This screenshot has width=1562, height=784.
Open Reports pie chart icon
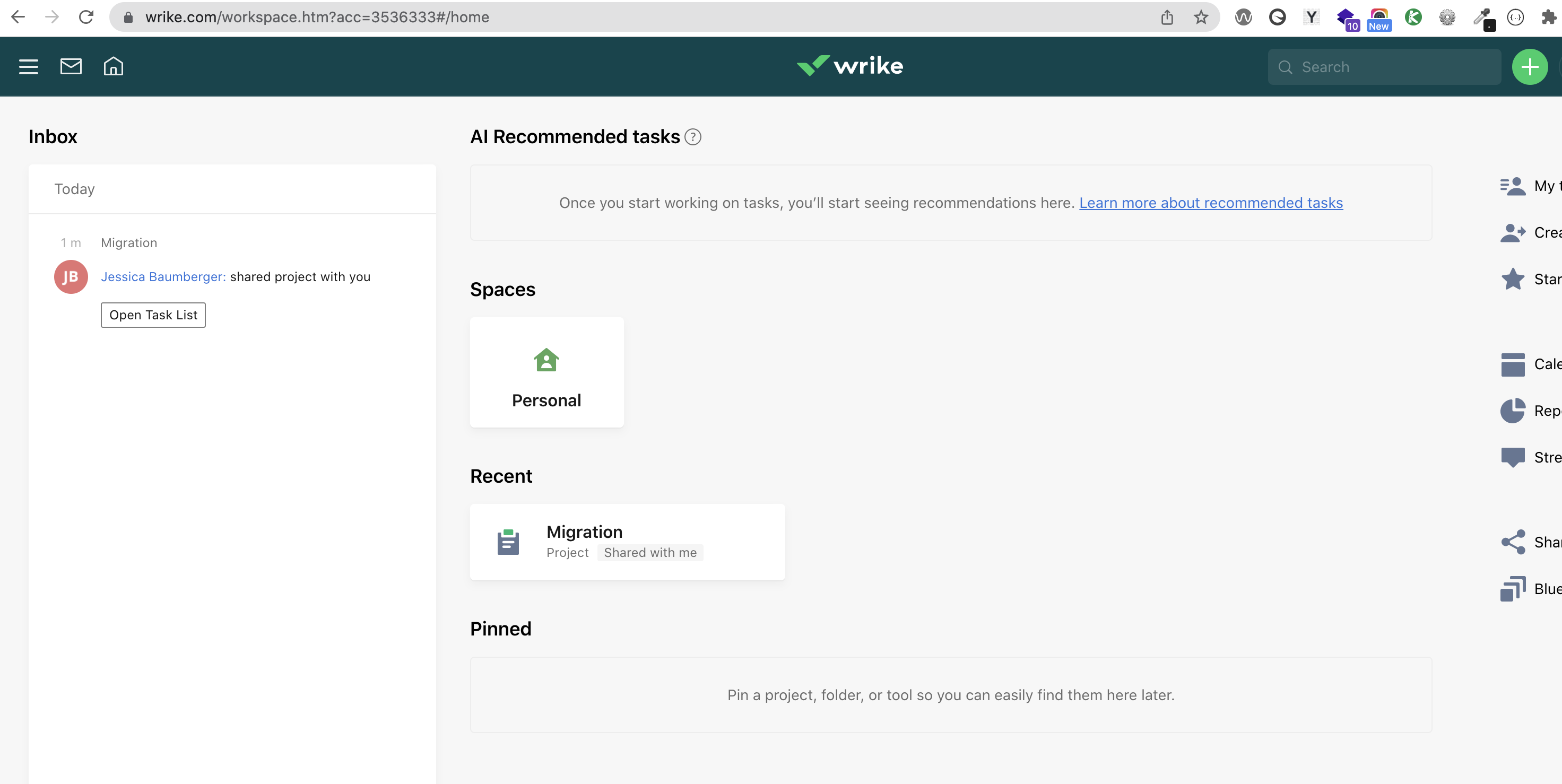click(x=1513, y=411)
